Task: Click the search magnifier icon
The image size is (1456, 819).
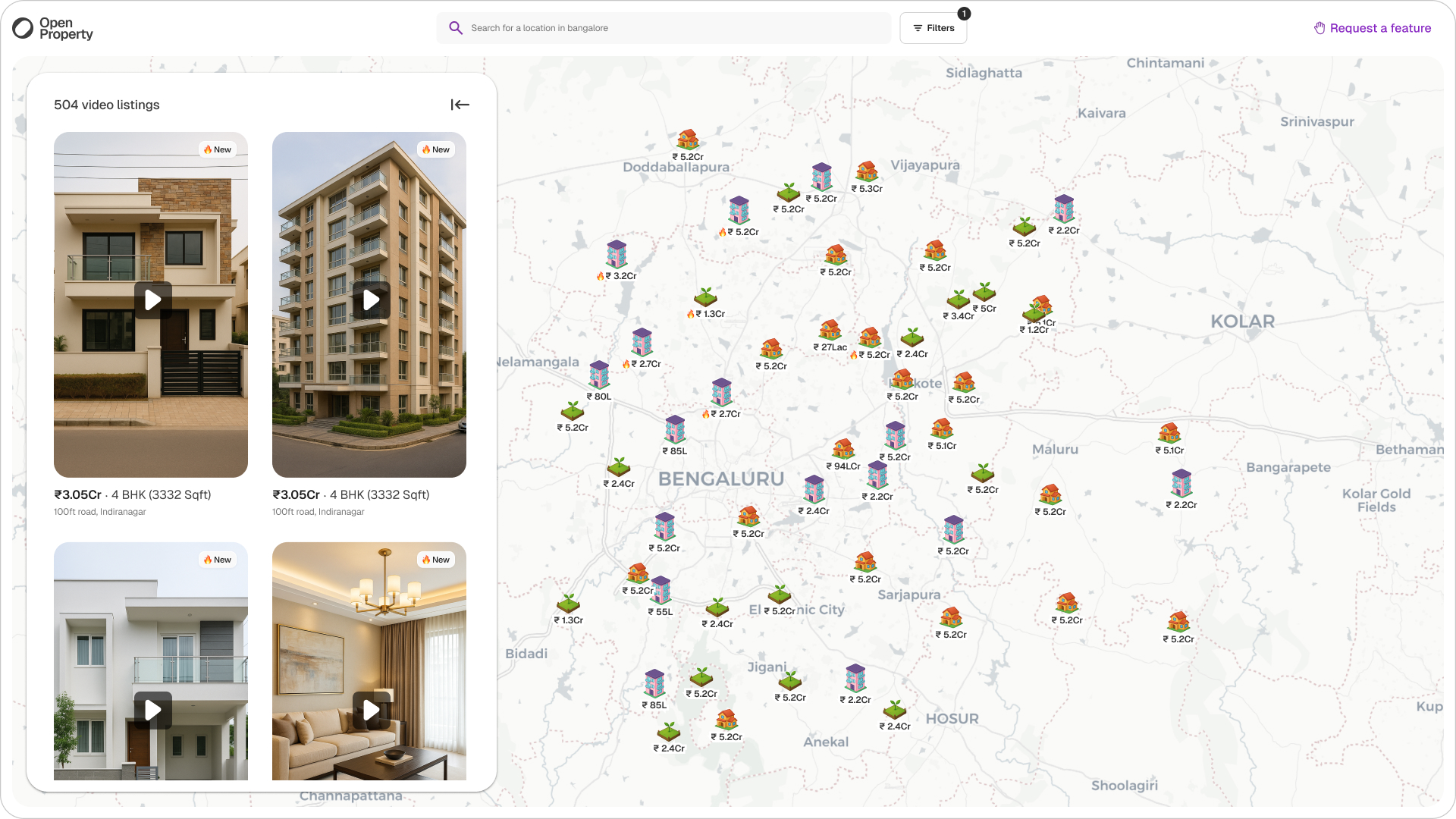Action: pos(456,27)
